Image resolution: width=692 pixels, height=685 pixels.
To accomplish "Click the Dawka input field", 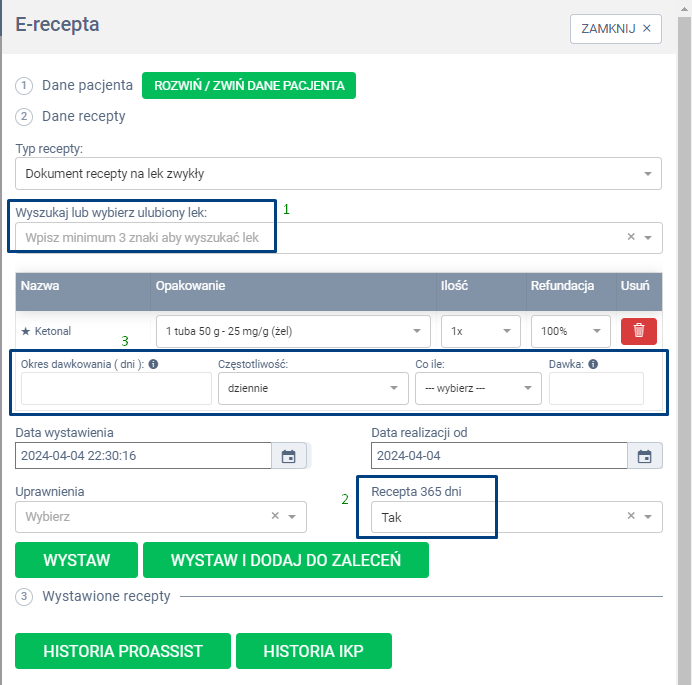I will click(x=596, y=388).
